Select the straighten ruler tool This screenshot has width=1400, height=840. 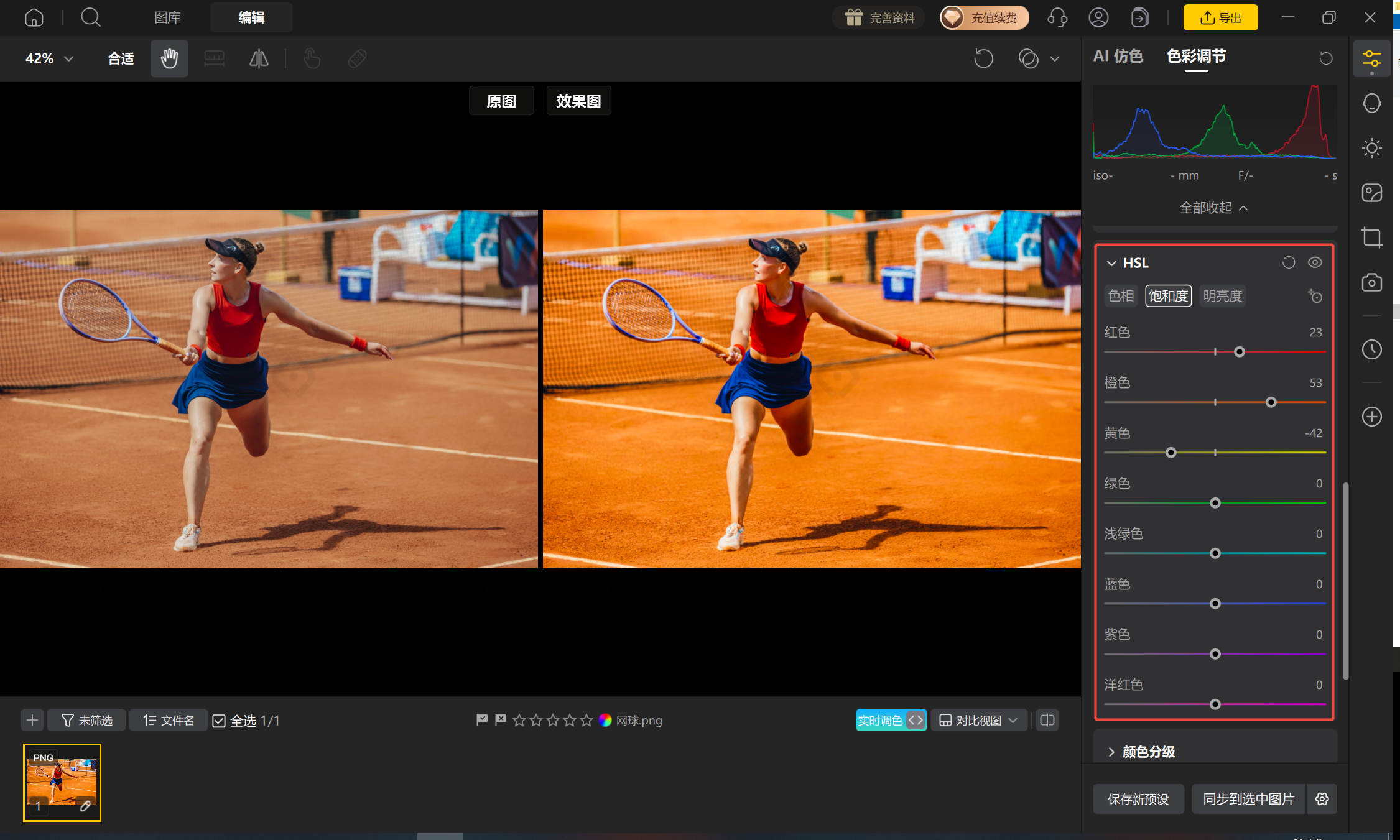click(214, 58)
